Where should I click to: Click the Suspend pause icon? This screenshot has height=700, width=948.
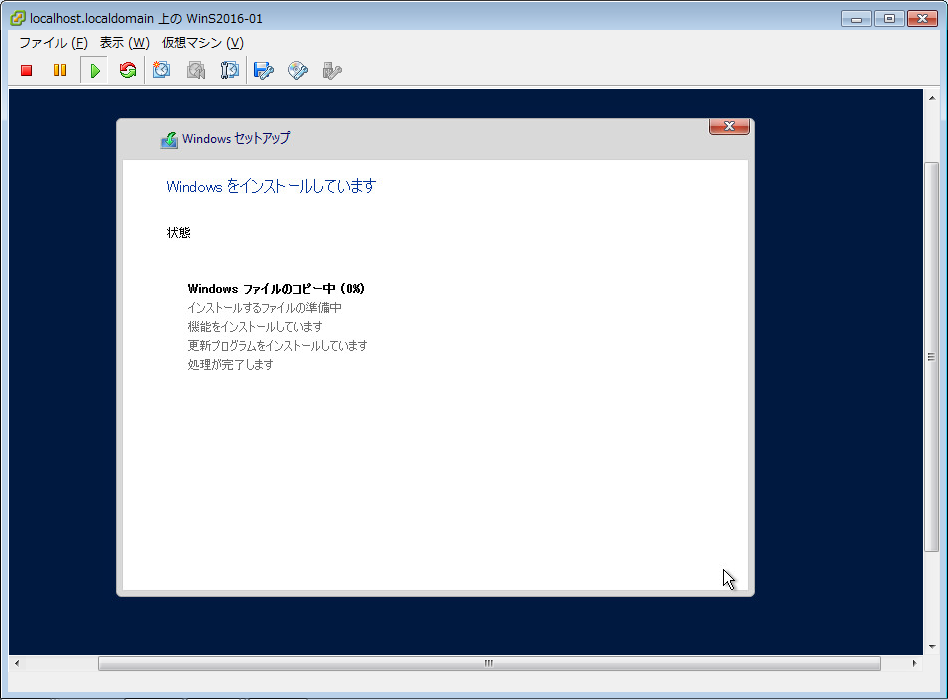(60, 71)
